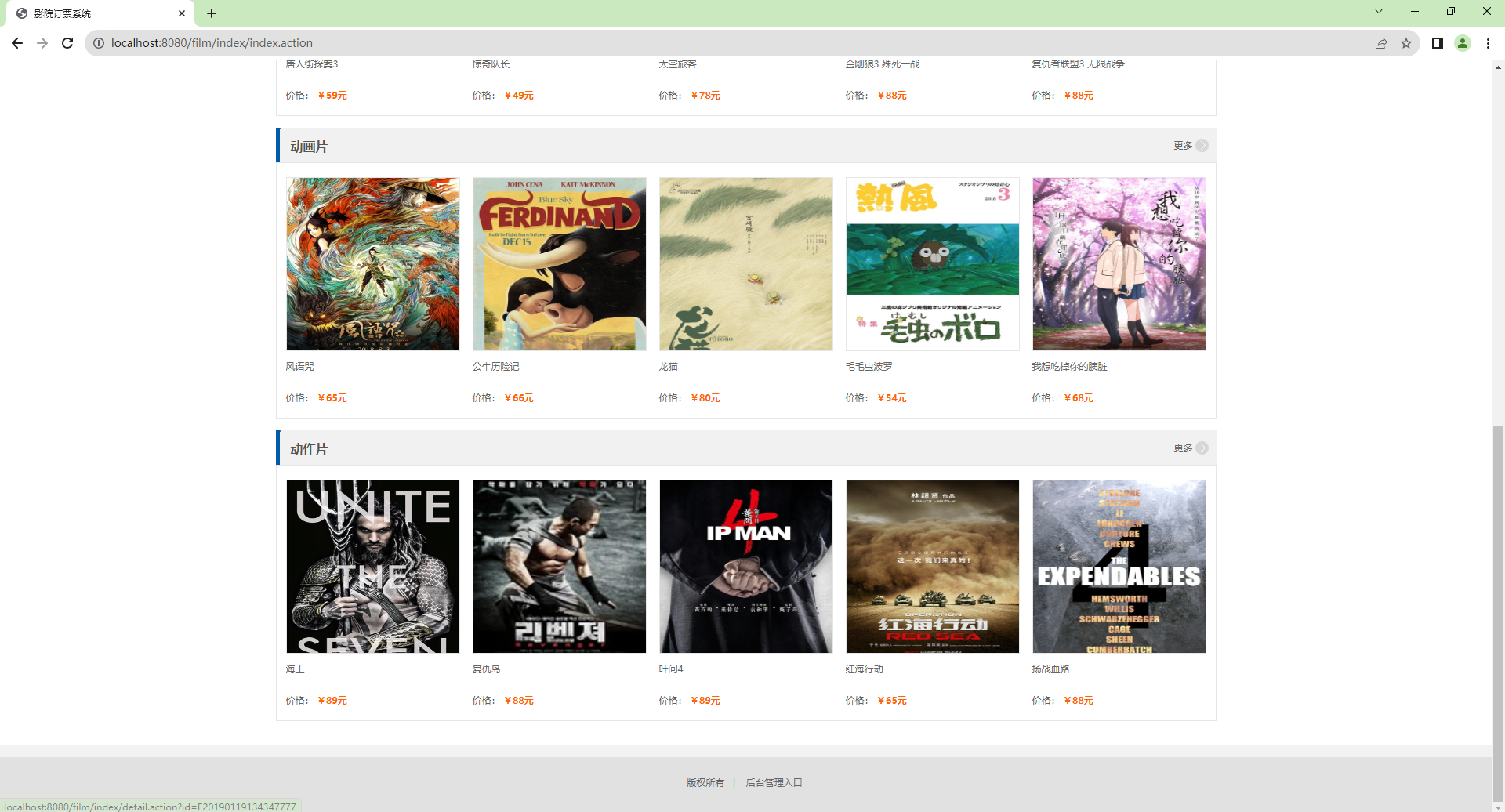Click the 公牛历险记 title link

tap(495, 367)
